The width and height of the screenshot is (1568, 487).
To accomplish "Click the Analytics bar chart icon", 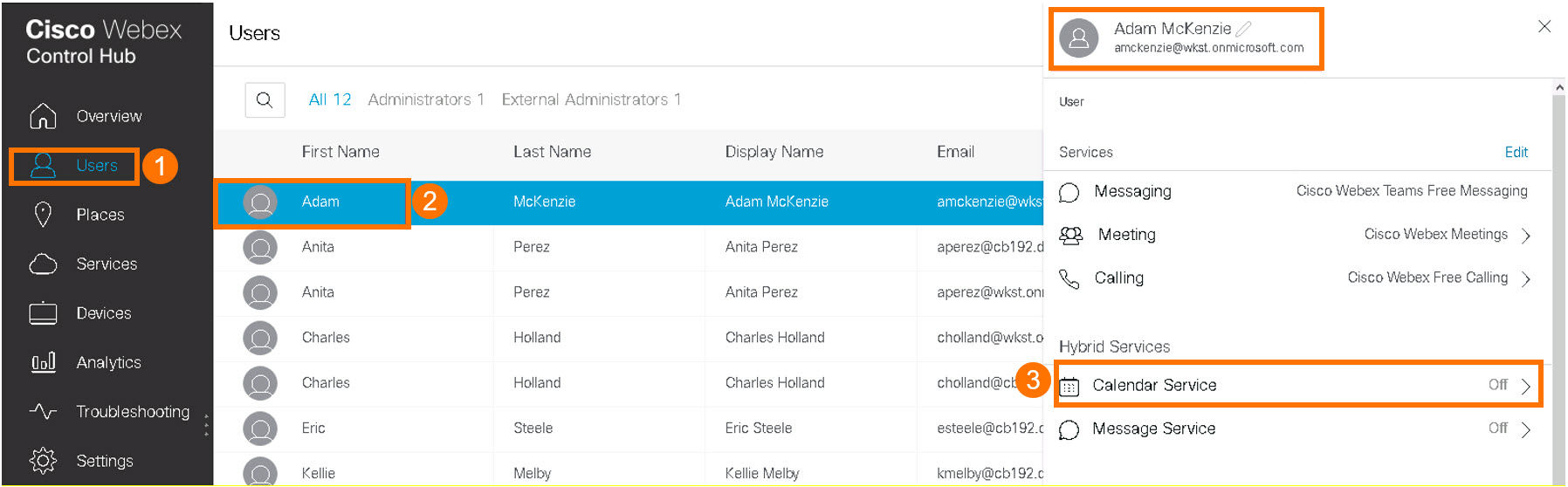I will point(43,362).
